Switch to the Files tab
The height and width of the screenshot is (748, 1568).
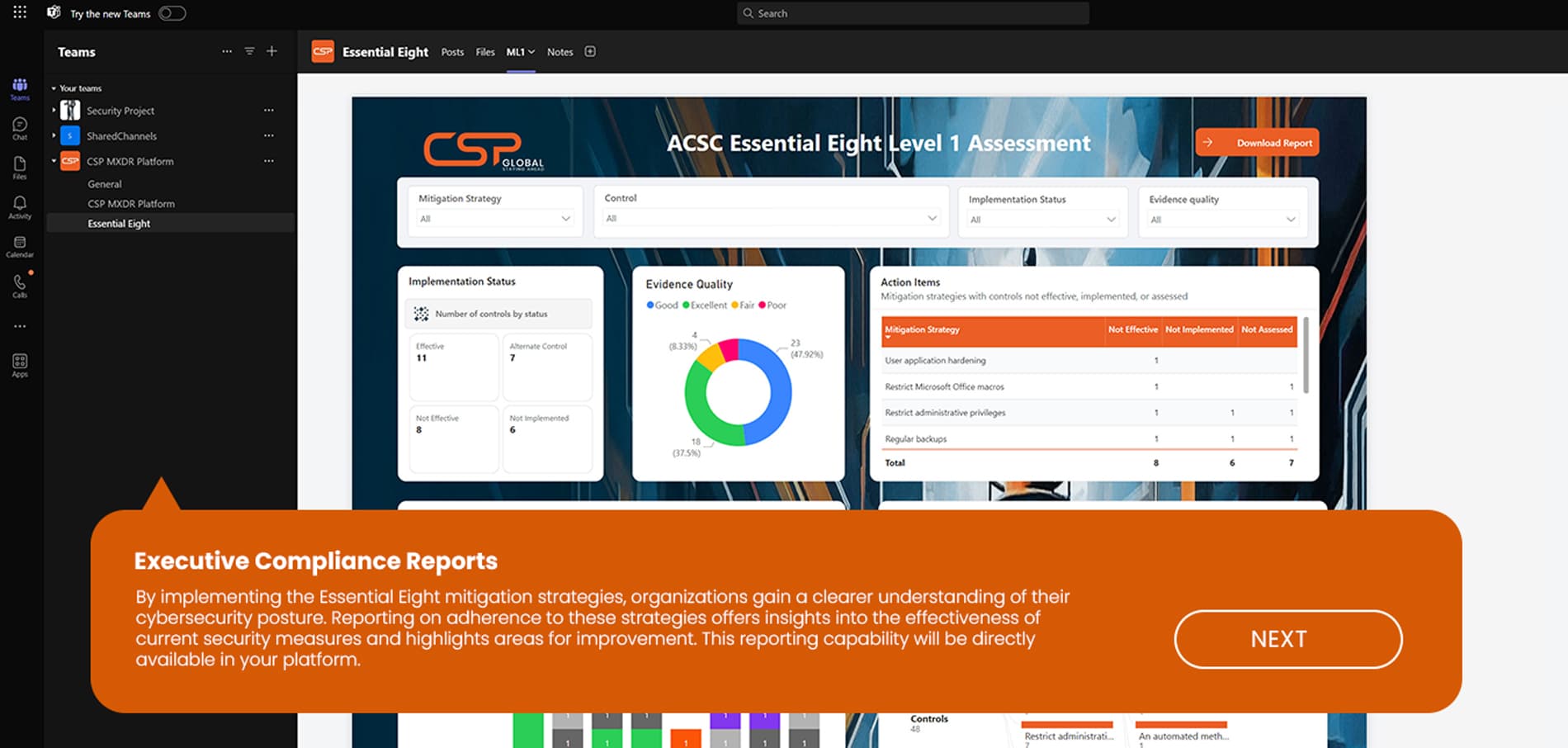485,52
